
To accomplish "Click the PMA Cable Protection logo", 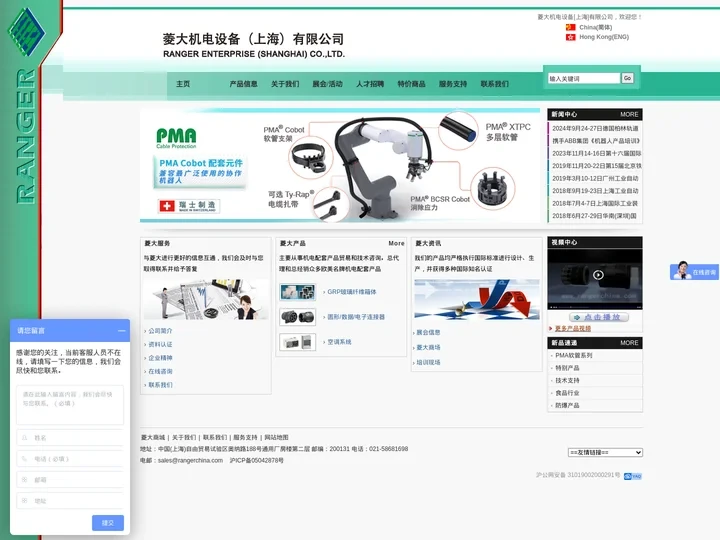I will point(176,138).
